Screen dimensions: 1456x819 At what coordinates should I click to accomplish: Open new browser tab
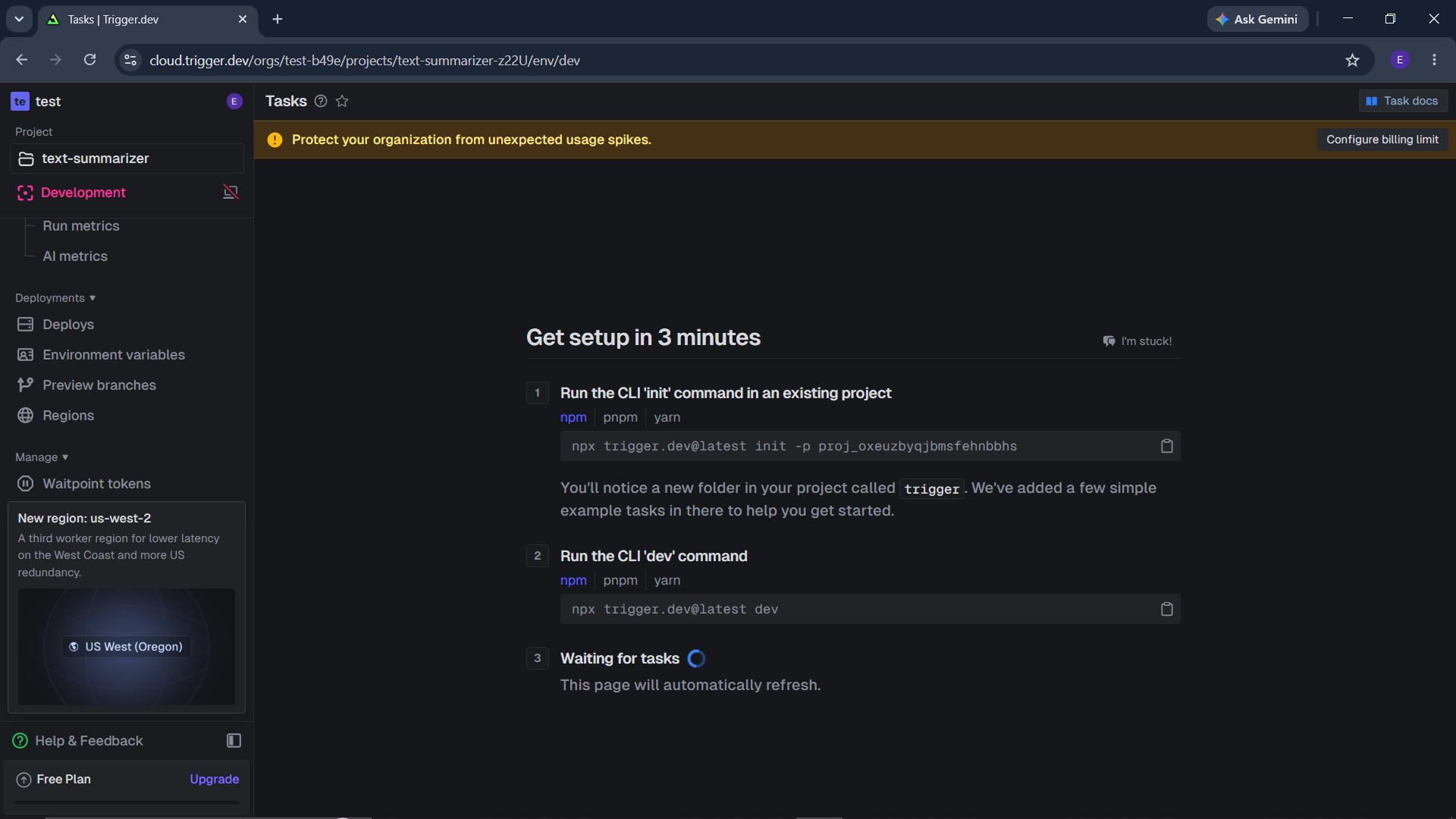point(278,19)
